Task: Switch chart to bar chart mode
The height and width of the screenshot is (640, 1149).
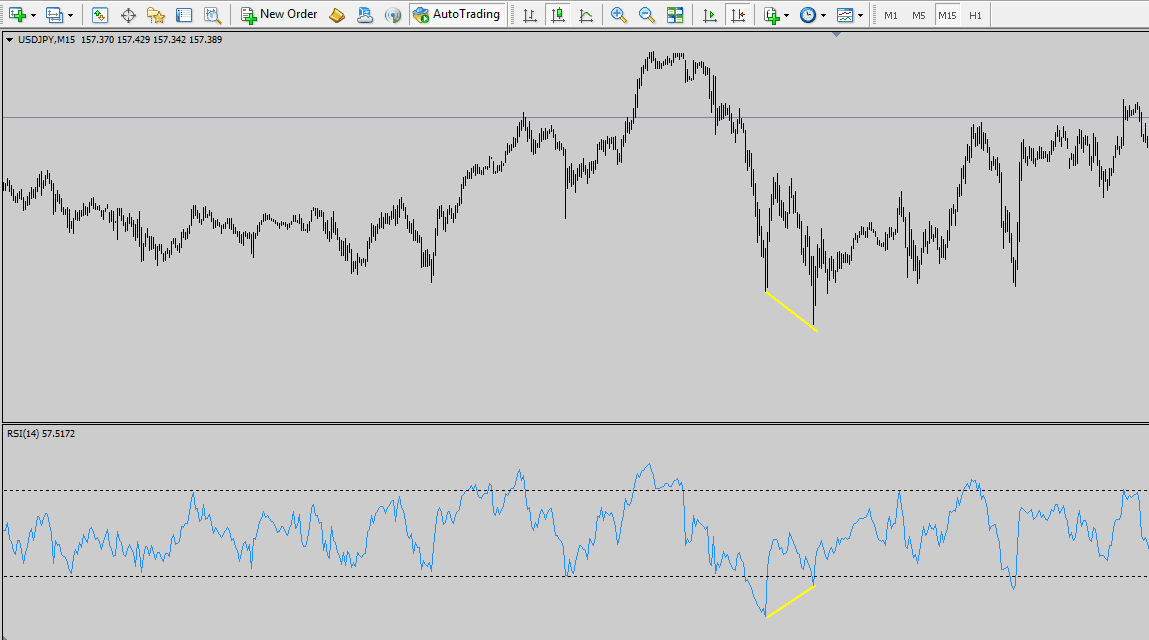Action: (529, 15)
